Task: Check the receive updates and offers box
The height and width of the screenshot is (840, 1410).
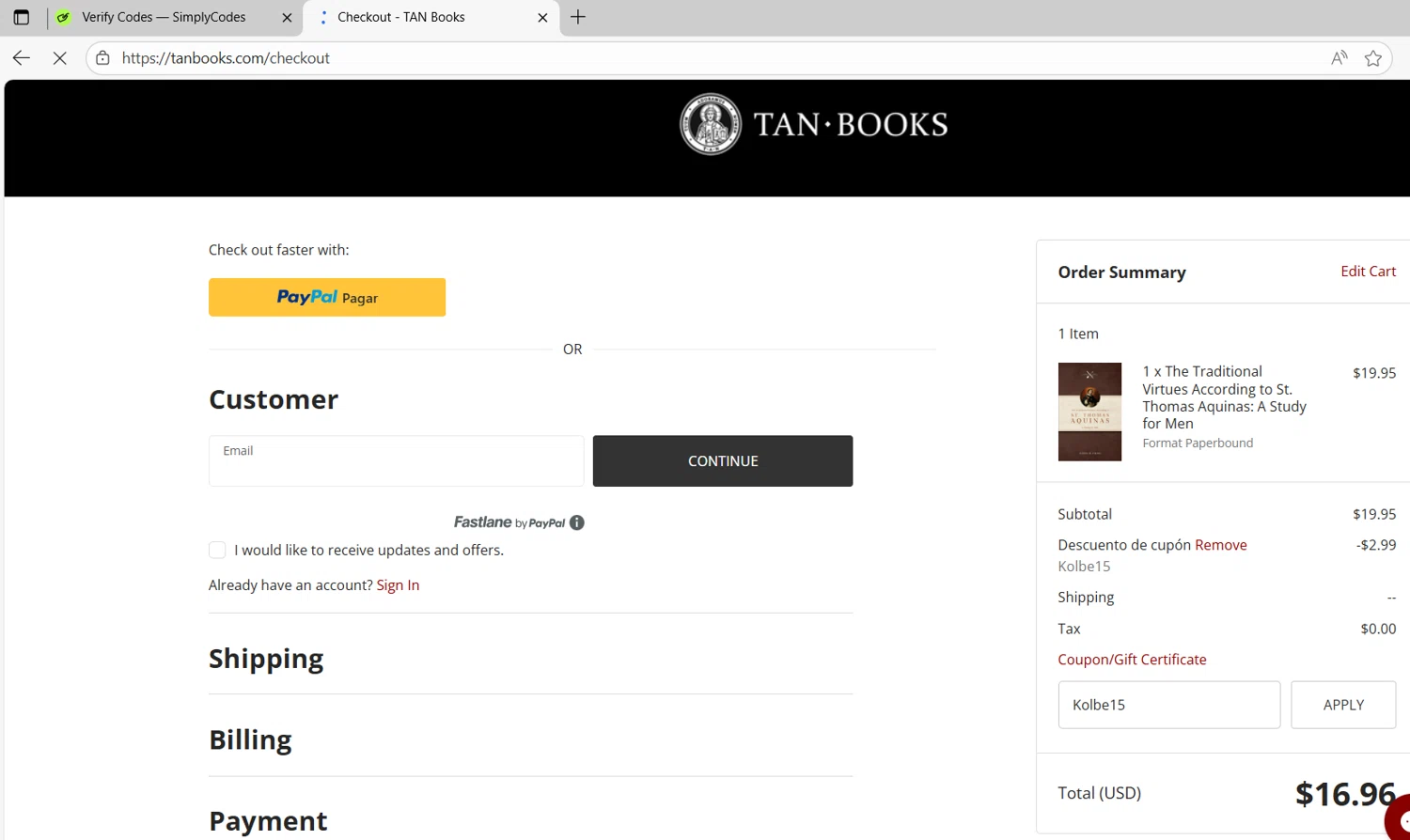Action: point(217,550)
